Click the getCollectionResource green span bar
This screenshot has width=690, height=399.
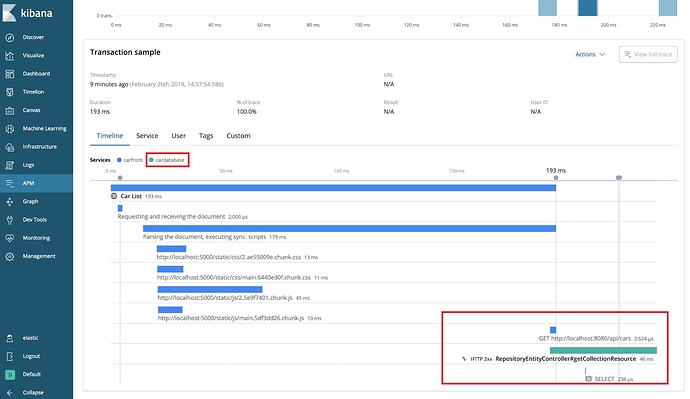pos(603,351)
